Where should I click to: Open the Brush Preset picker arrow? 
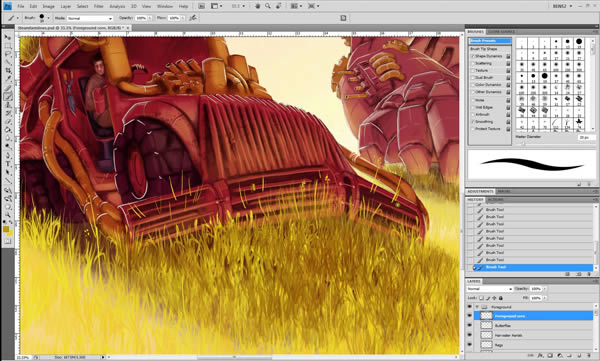[48, 18]
